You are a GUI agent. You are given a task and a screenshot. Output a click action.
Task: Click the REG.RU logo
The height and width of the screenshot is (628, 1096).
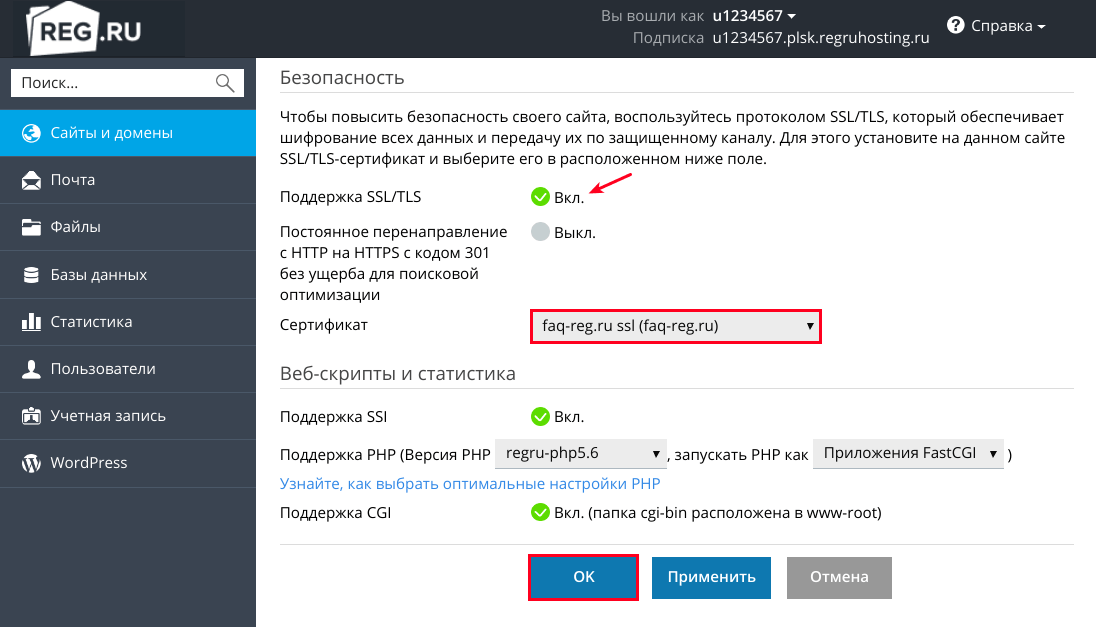(x=83, y=29)
